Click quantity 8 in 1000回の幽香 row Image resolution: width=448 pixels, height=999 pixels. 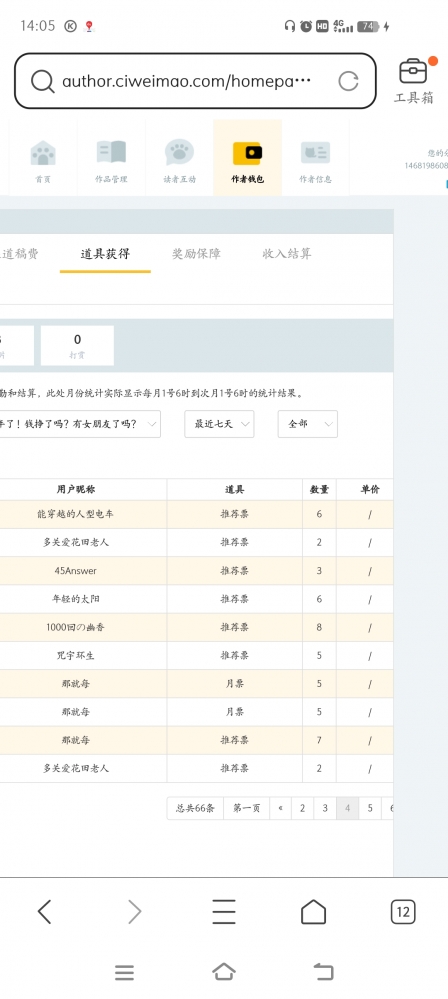click(x=319, y=627)
